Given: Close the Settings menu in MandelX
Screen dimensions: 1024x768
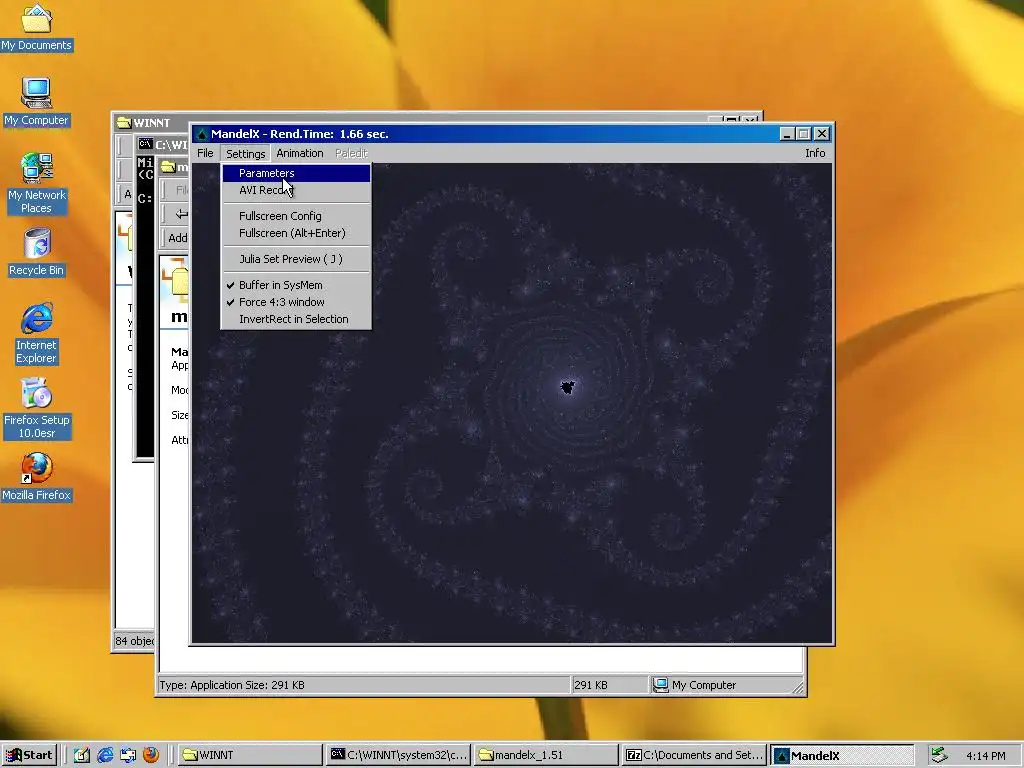Looking at the screenshot, I should [246, 153].
